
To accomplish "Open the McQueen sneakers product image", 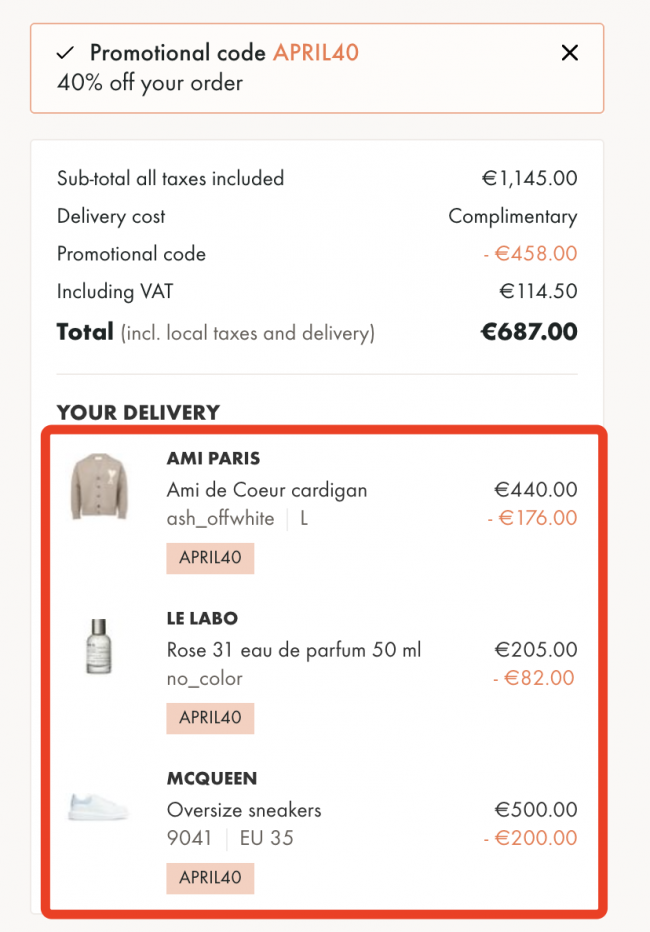I will click(x=98, y=807).
